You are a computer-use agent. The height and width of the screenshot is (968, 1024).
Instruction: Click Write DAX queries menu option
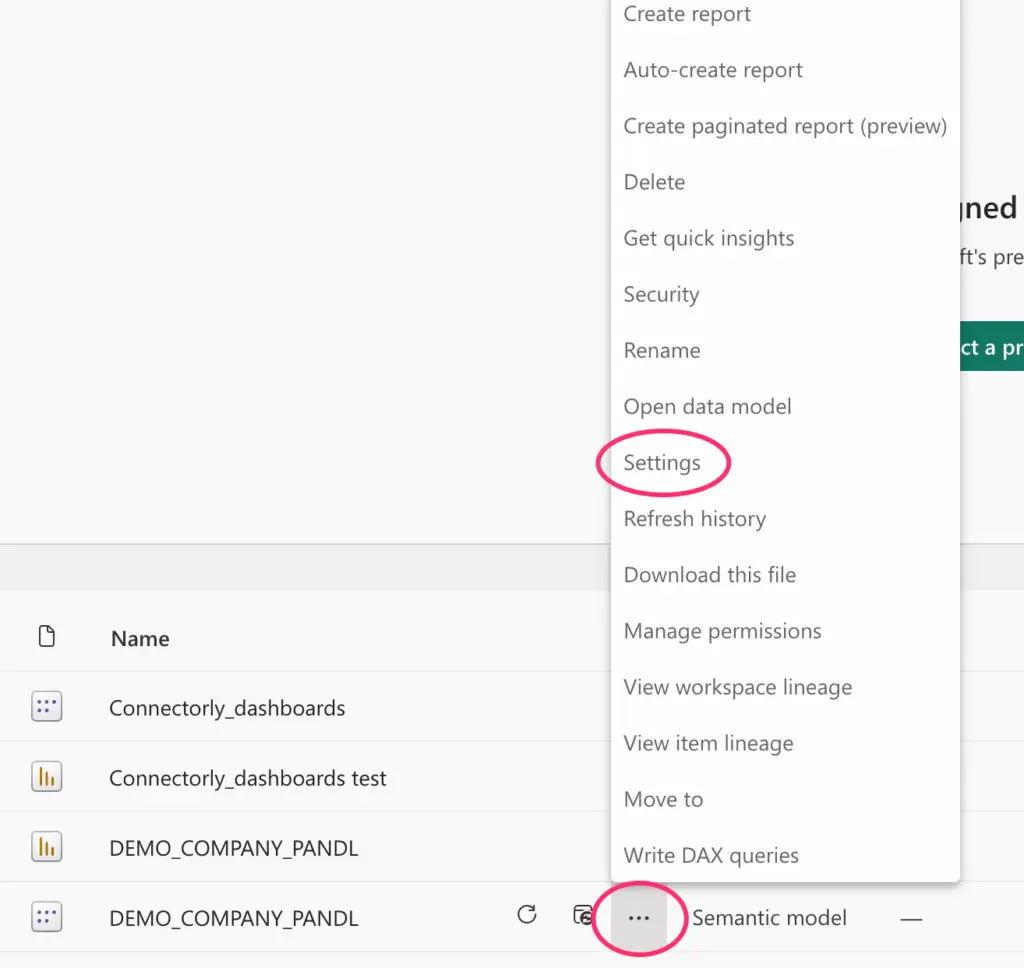point(711,856)
